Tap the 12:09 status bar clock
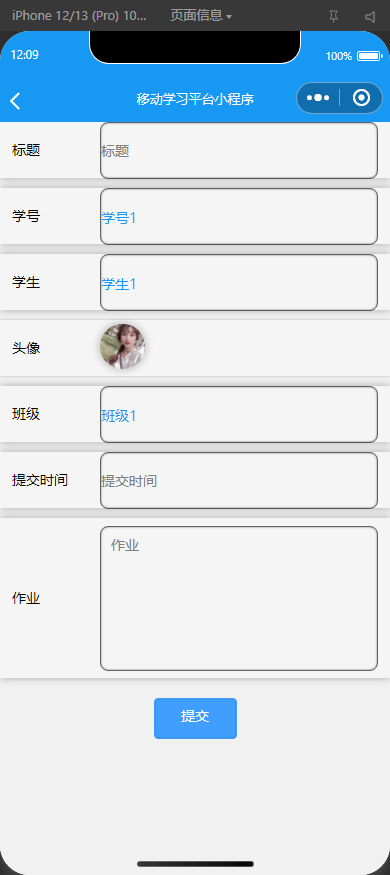The height and width of the screenshot is (875, 390). click(25, 55)
